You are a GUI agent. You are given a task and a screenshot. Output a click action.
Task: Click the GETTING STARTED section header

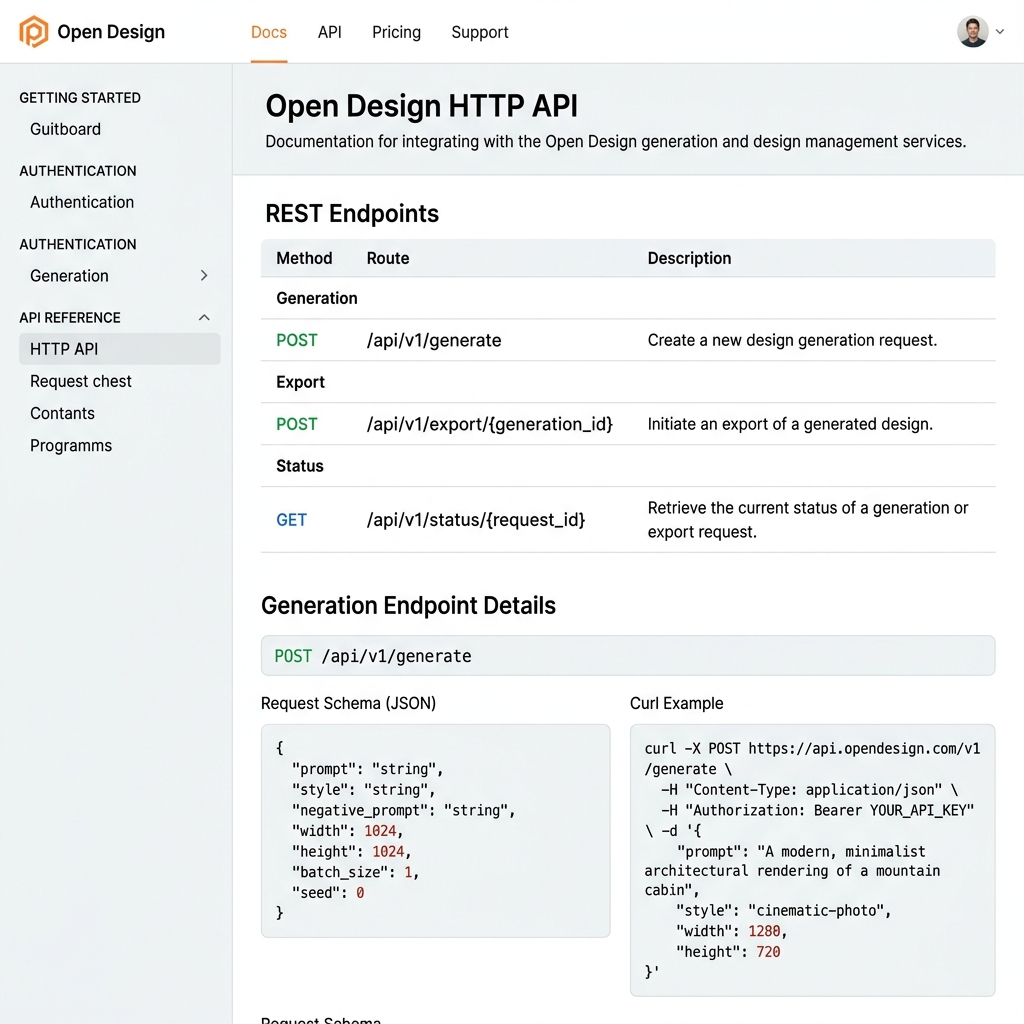[x=80, y=98]
